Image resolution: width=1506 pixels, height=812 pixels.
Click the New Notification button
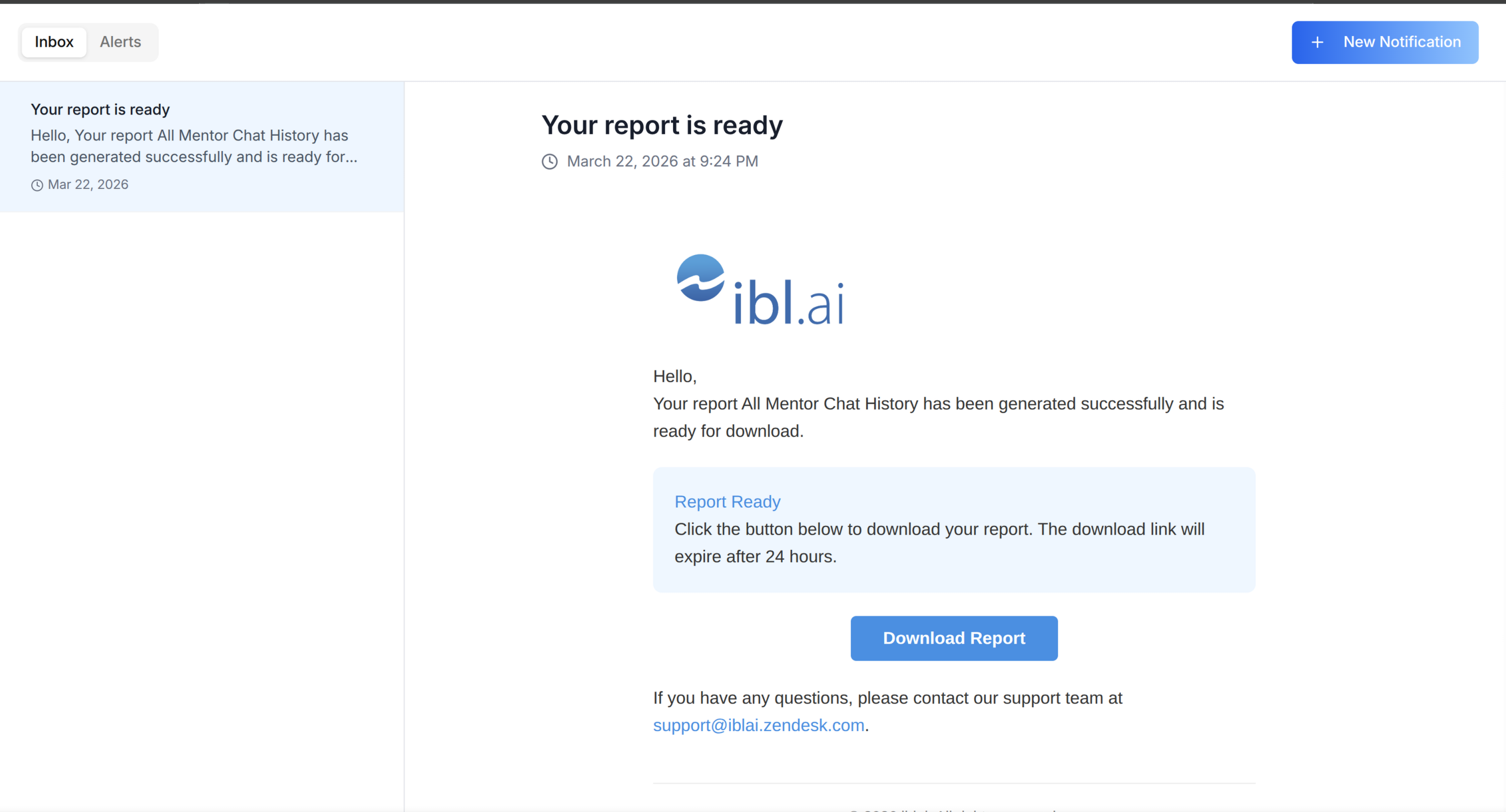tap(1401, 42)
